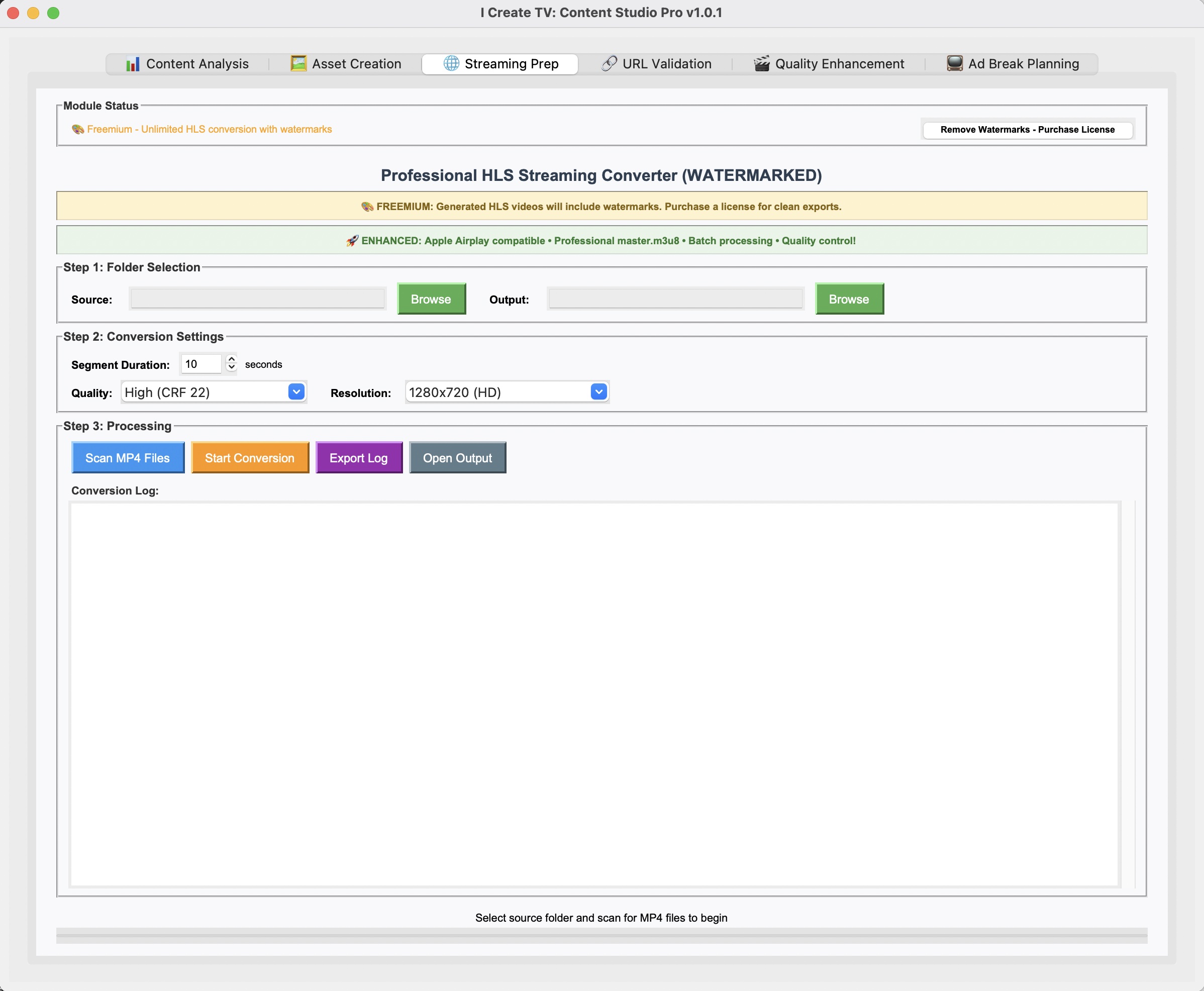The width and height of the screenshot is (1204, 991).
Task: Click the Asset Creation picture icon
Action: [x=298, y=63]
